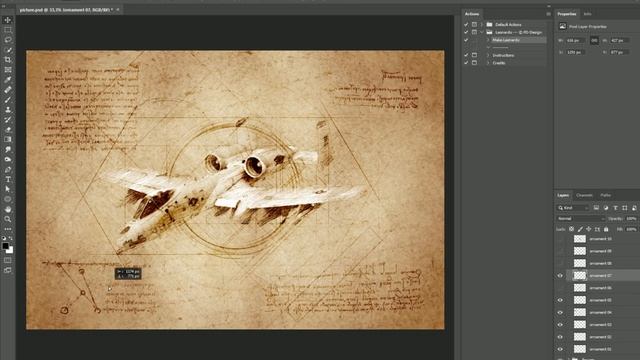Select the Frame tool
Viewport: 640px width, 360px height.
[7, 70]
